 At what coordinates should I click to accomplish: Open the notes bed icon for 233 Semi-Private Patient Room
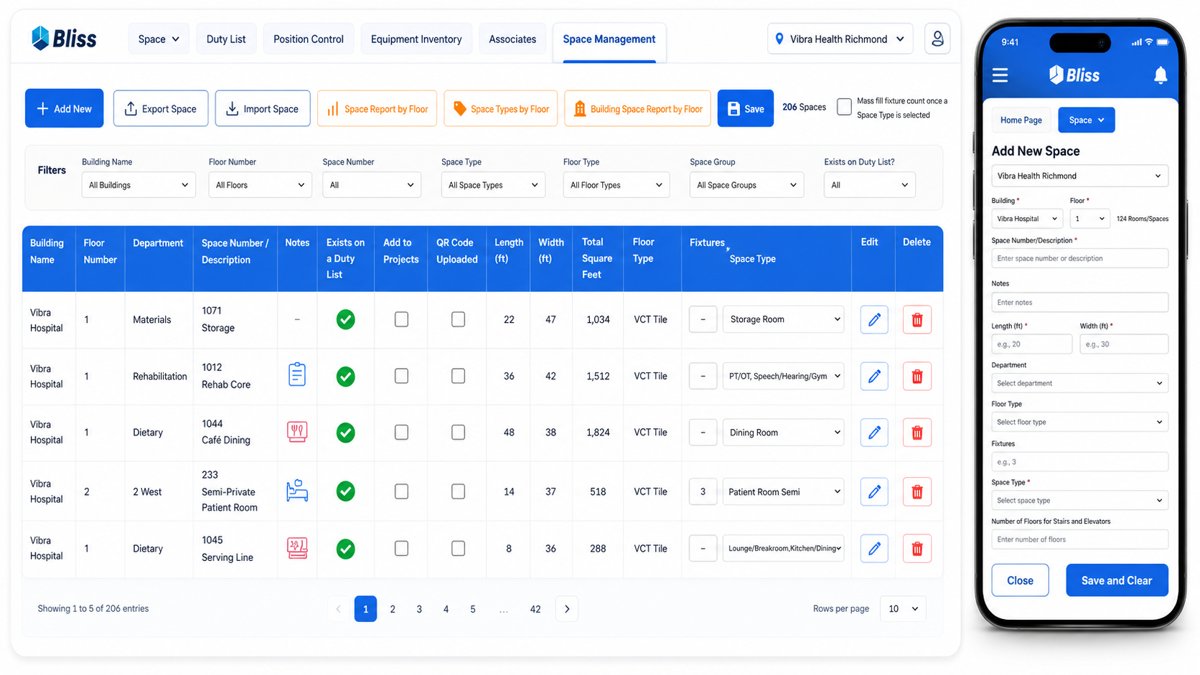[x=297, y=491]
